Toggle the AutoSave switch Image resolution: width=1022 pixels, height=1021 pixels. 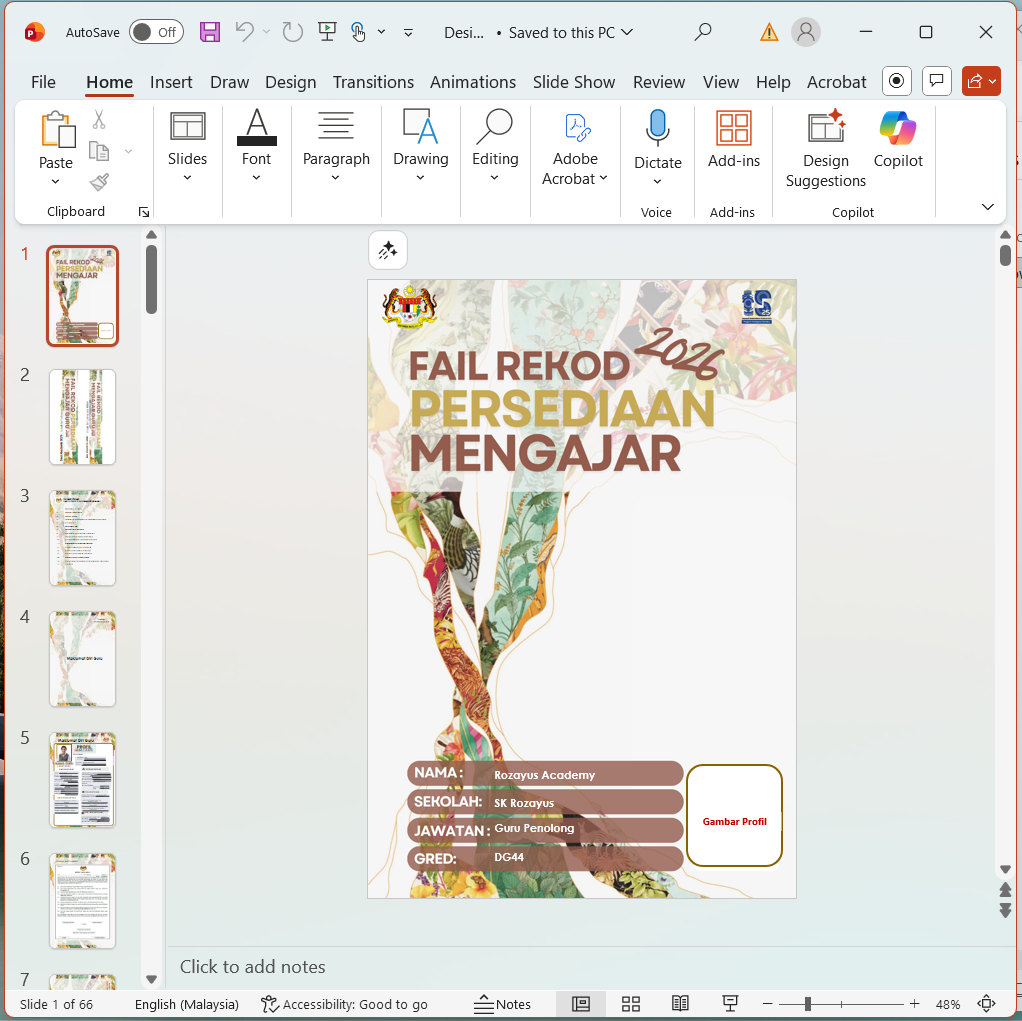156,32
